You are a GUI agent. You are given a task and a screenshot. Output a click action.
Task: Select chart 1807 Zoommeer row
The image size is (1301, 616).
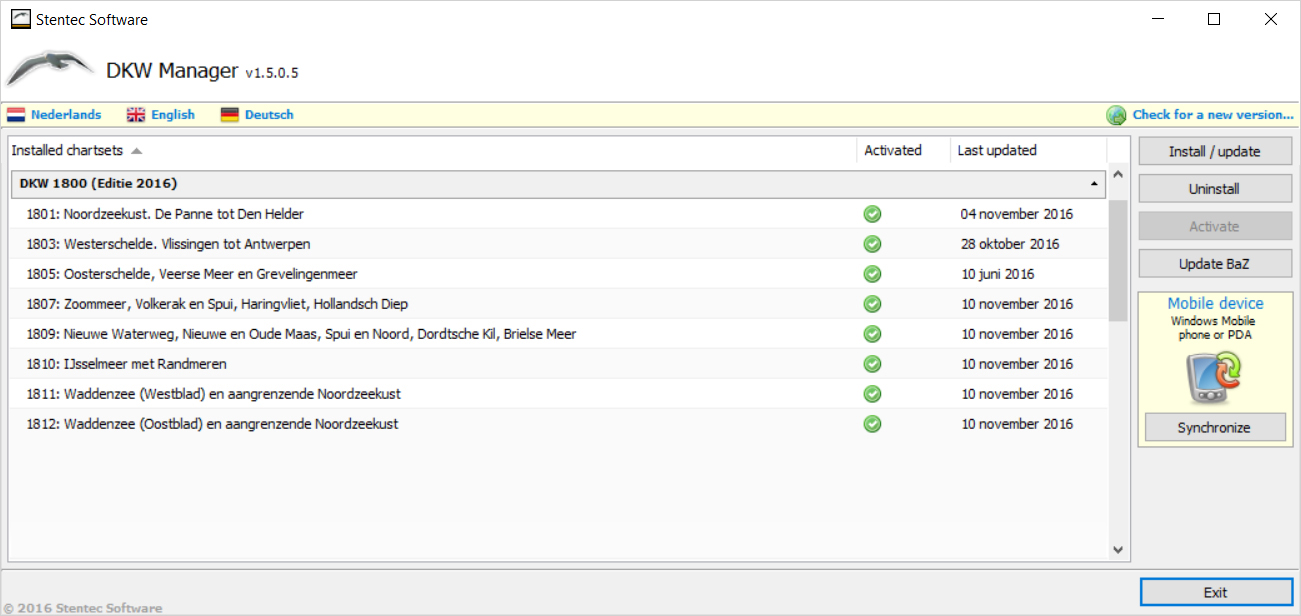(x=558, y=304)
